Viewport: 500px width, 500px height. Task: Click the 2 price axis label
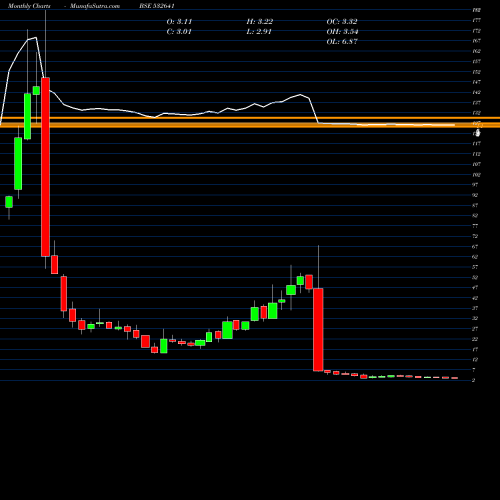coord(474,380)
